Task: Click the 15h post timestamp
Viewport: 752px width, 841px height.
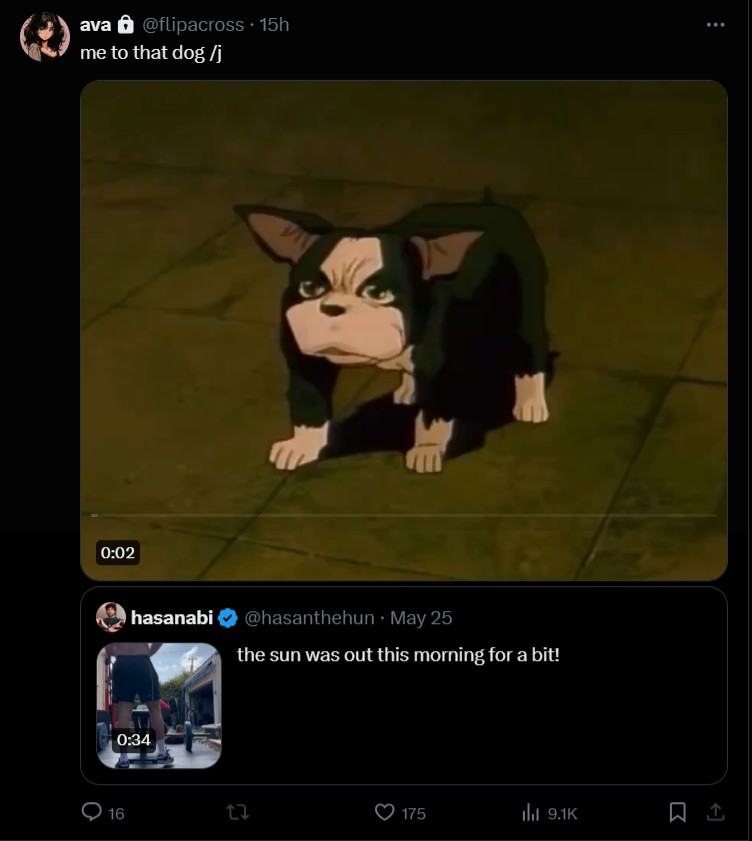Action: tap(274, 25)
